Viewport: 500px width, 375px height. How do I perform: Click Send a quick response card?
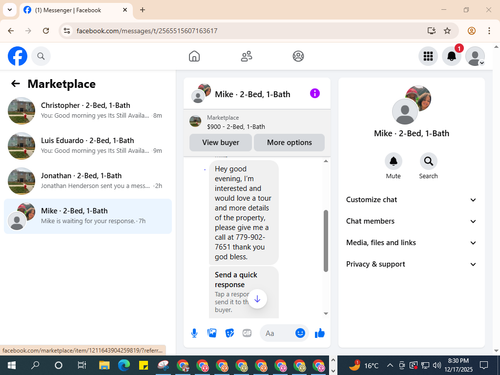click(244, 292)
